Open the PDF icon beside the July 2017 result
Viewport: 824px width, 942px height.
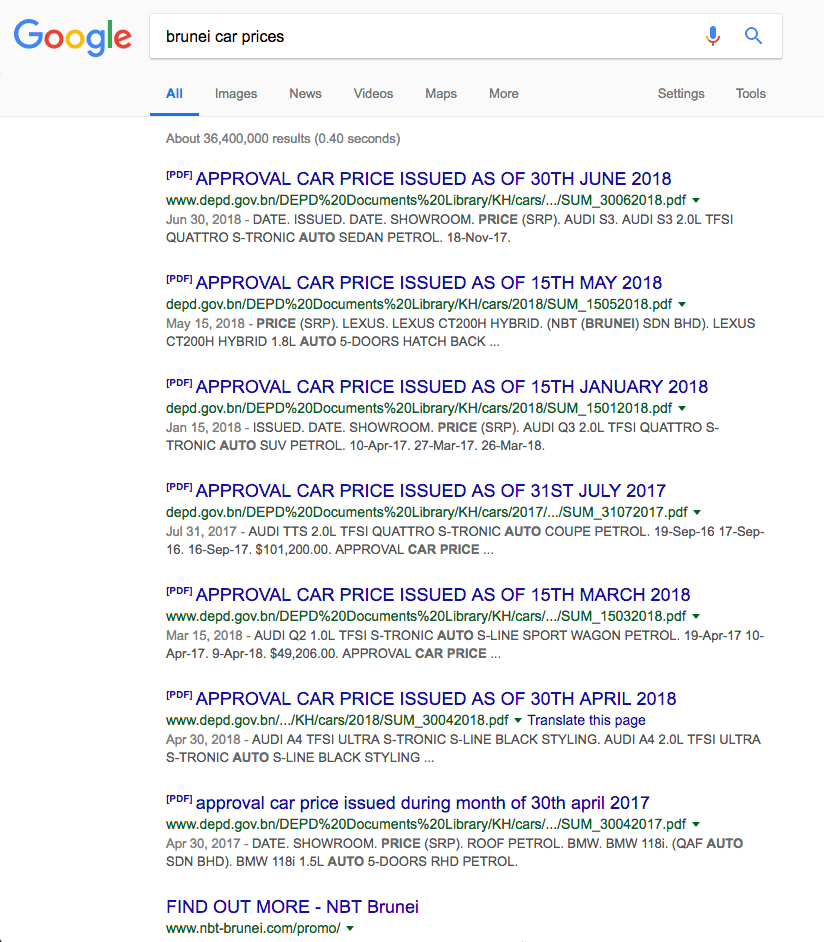point(178,485)
